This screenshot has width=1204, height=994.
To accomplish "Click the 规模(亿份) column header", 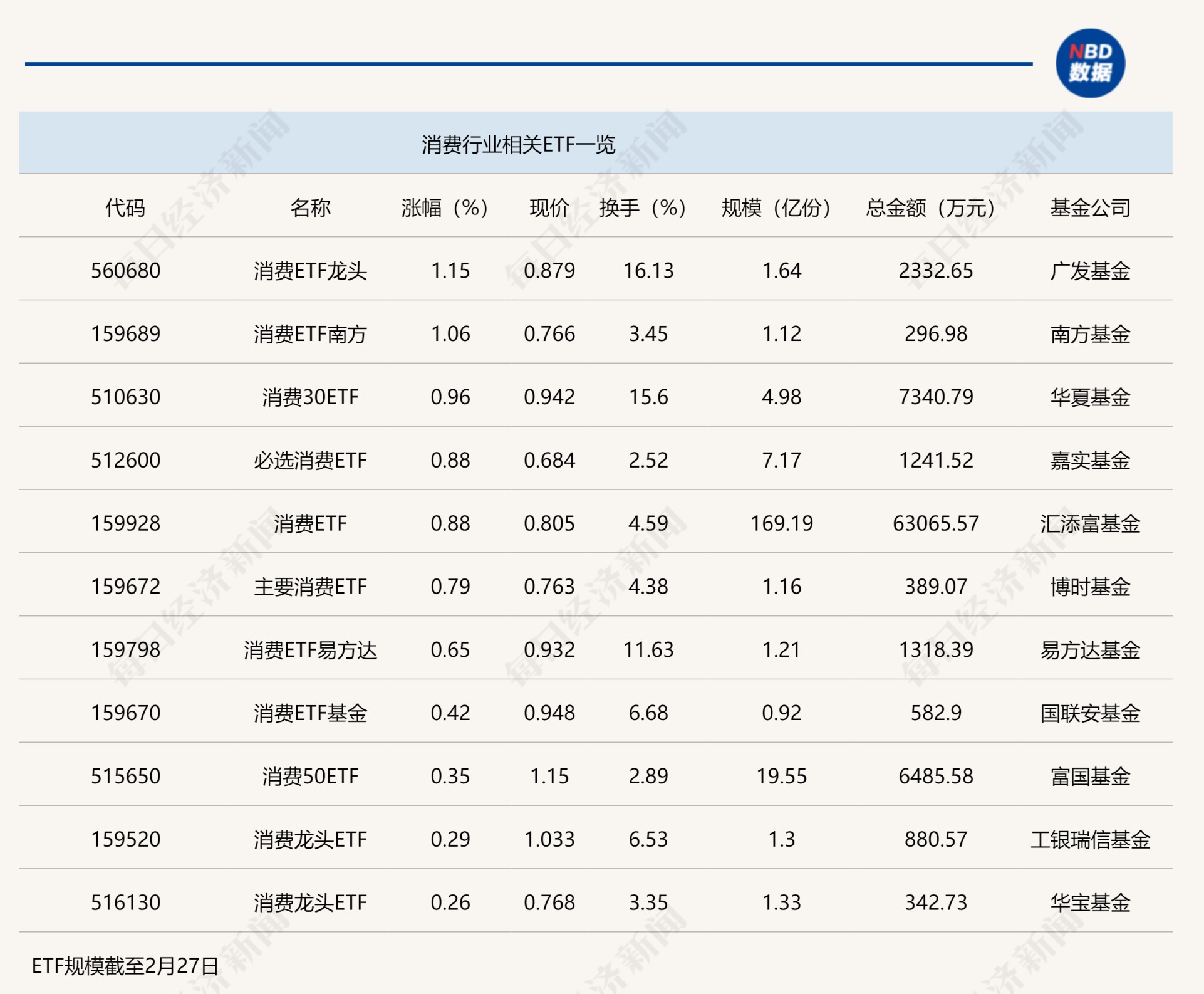I will [776, 207].
